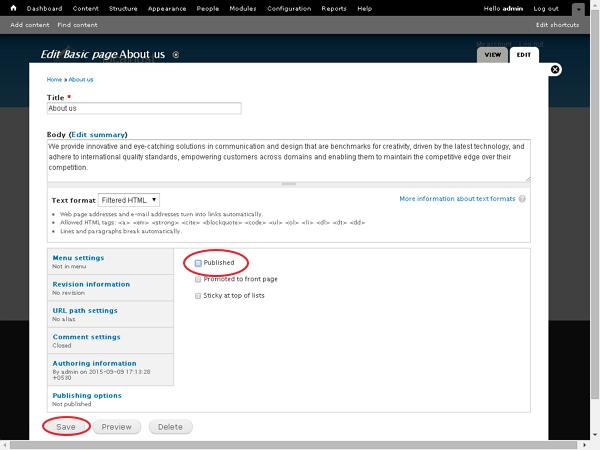Open the People menu

click(x=208, y=8)
